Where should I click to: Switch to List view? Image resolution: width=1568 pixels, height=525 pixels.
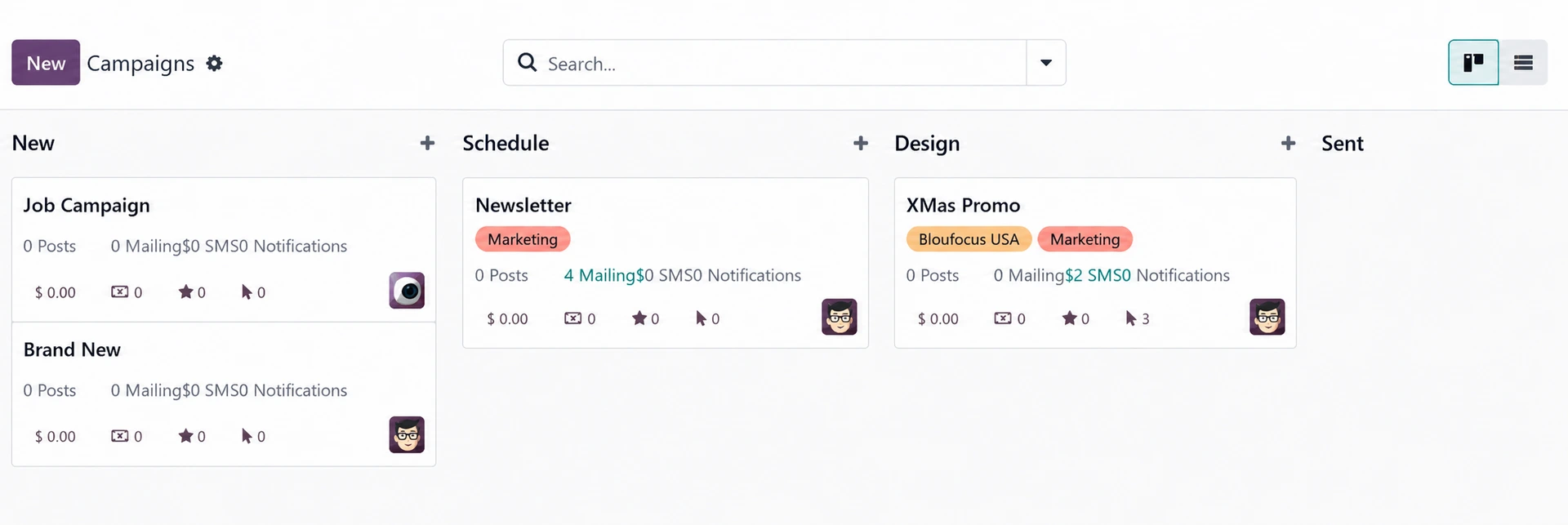[1523, 63]
